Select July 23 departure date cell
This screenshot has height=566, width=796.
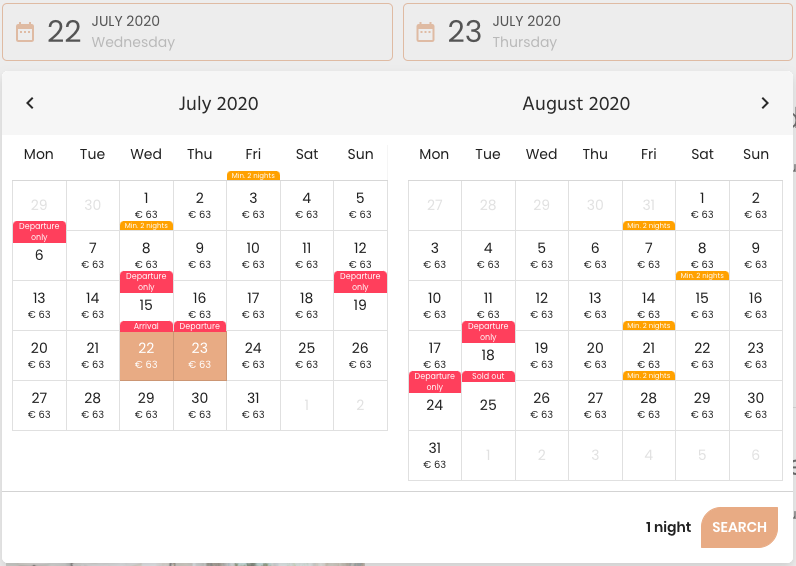pos(200,355)
